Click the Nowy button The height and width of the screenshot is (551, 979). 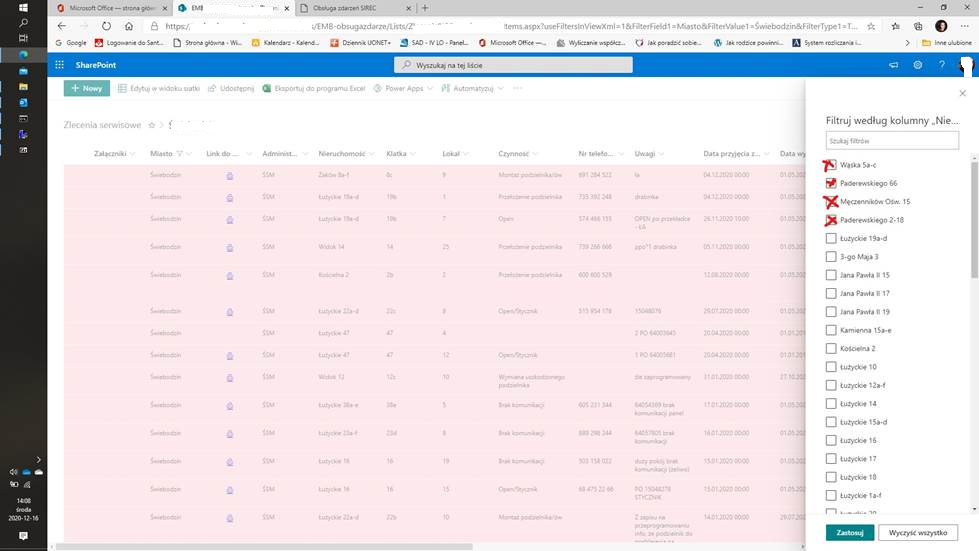[x=87, y=89]
